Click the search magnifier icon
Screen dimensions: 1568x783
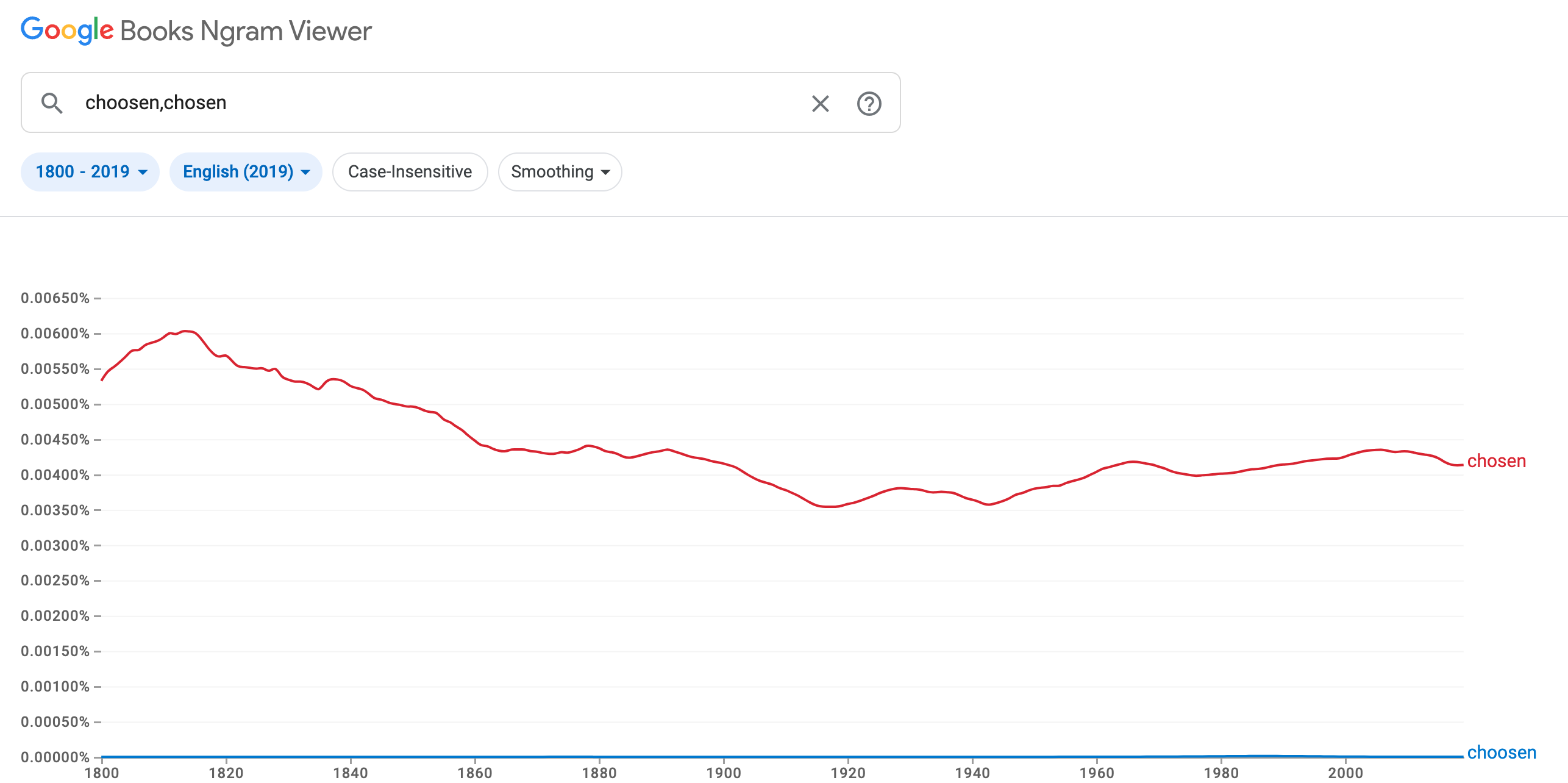pyautogui.click(x=52, y=103)
